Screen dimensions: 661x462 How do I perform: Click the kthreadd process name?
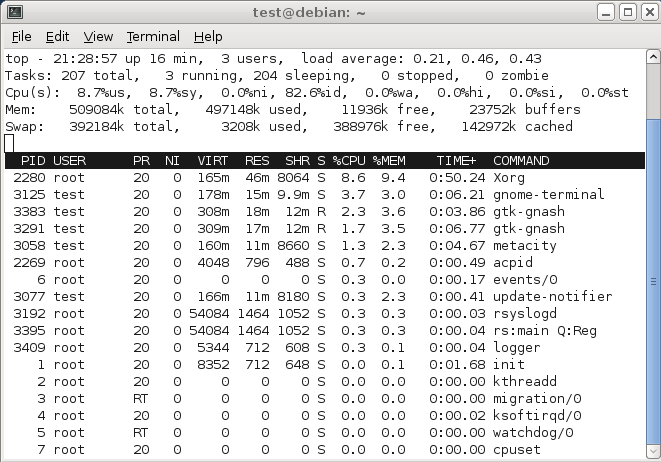525,381
